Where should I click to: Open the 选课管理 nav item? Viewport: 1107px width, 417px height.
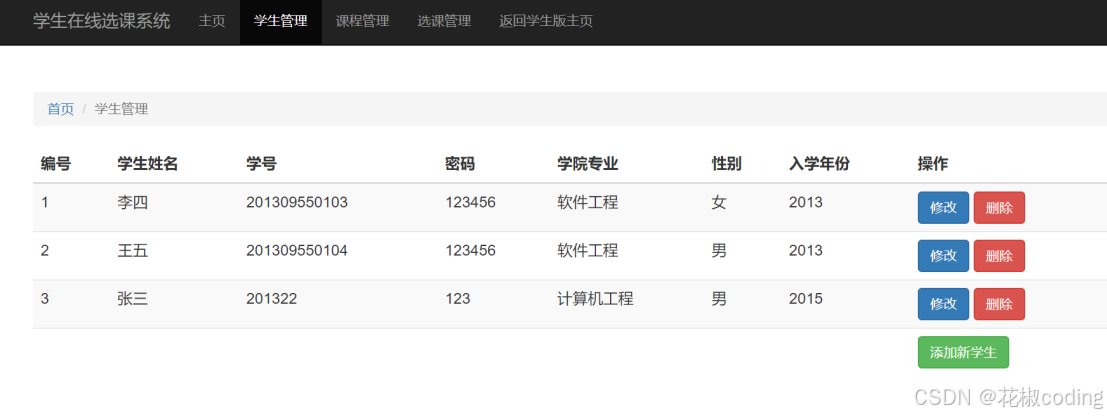(444, 21)
